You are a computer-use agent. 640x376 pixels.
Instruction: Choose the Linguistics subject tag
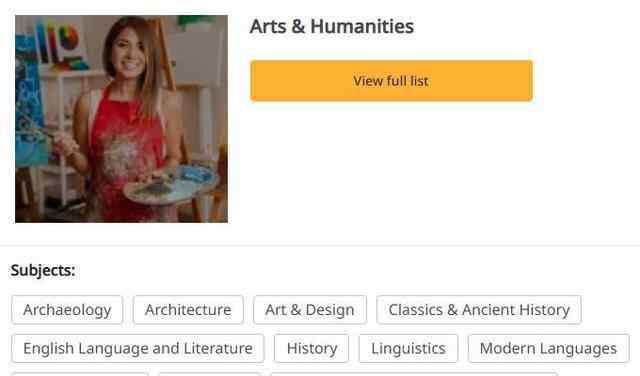pos(409,348)
